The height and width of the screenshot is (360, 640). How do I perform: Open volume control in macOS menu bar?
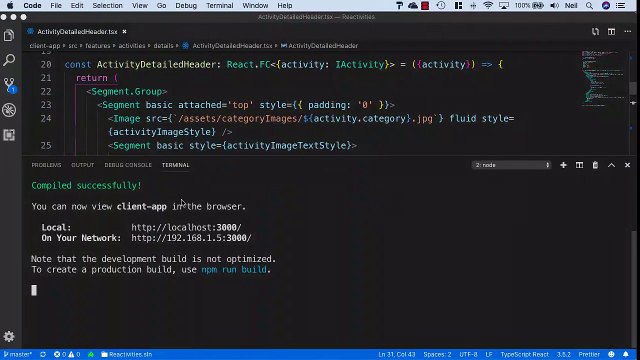[554, 6]
